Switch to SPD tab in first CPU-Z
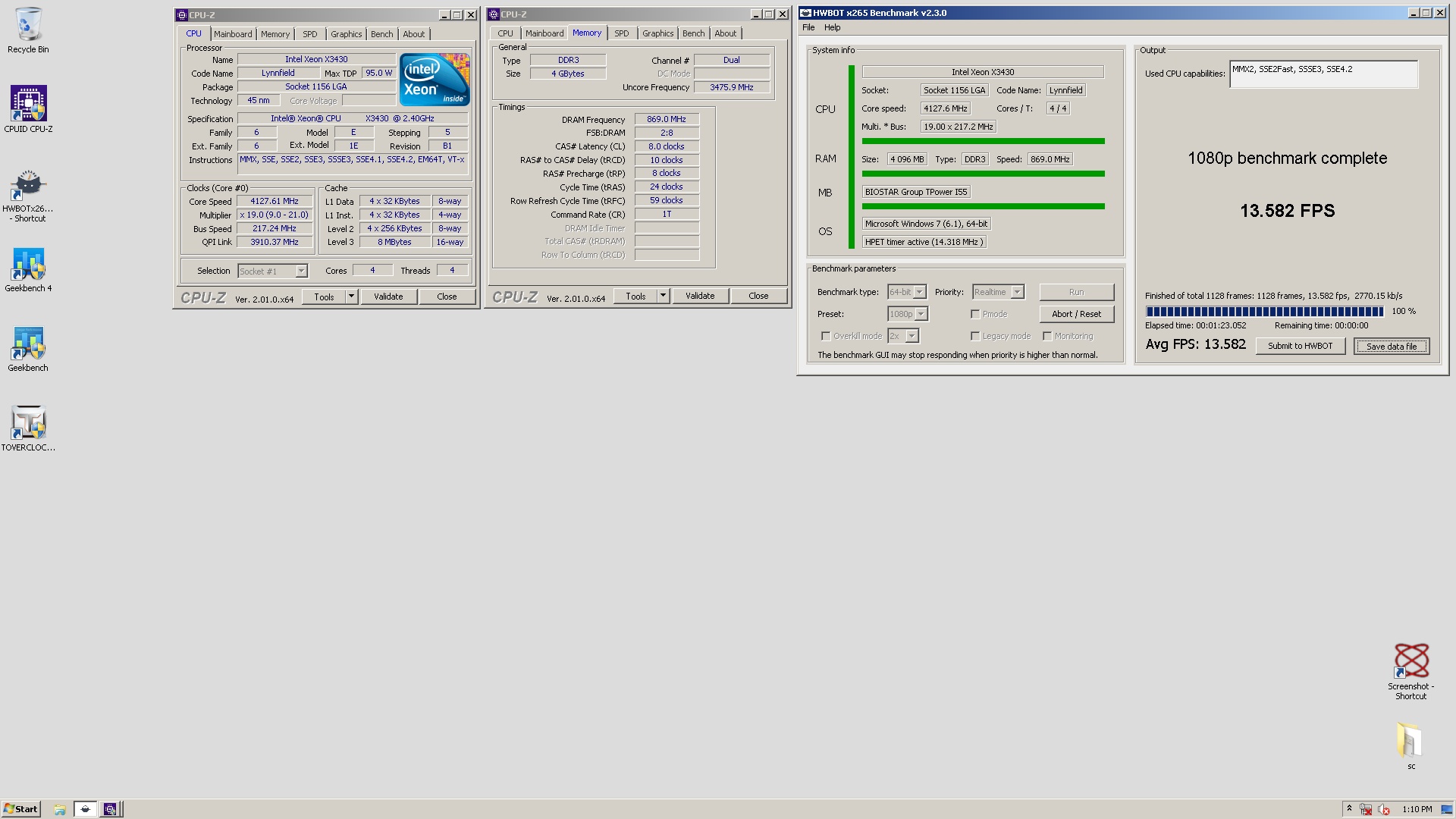Screen dimensions: 1456x819 click(310, 34)
